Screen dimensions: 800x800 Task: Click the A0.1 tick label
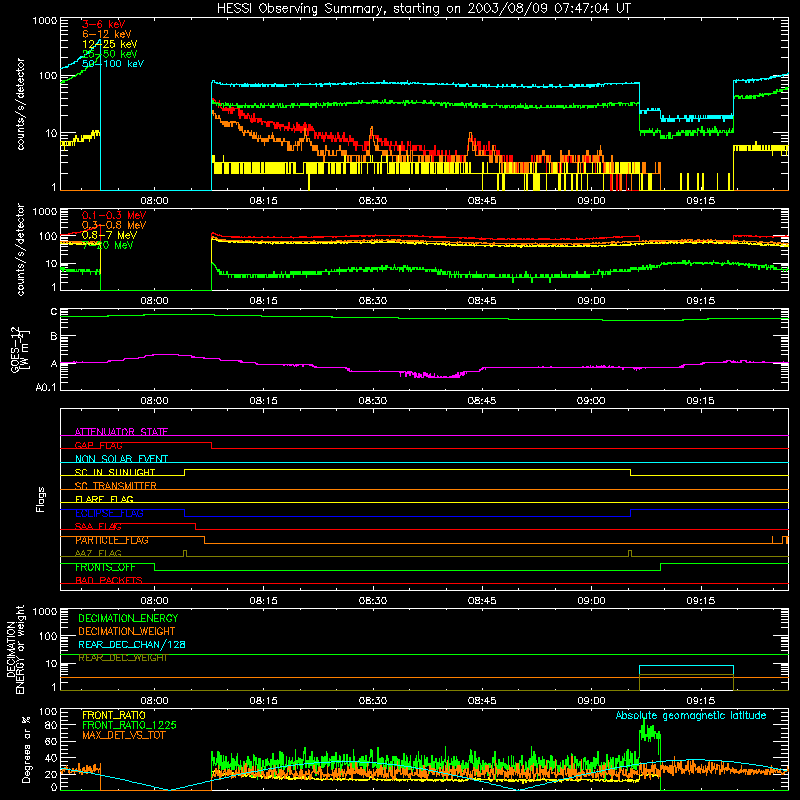coord(46,388)
